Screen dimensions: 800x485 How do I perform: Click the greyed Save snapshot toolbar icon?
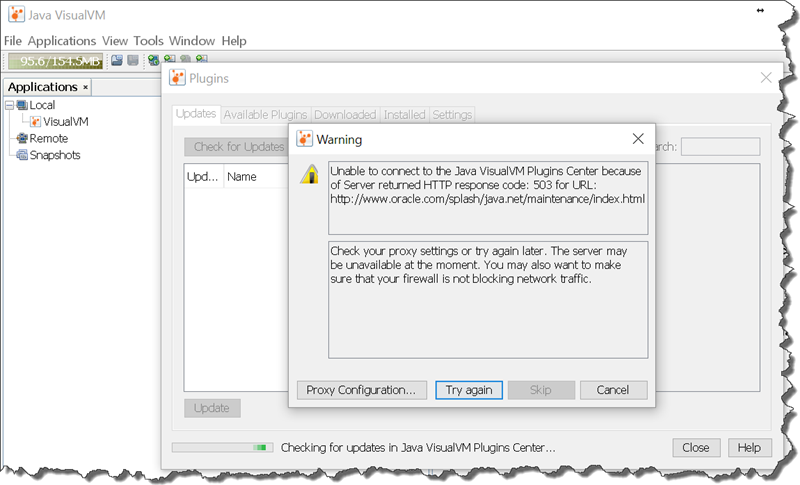coord(133,61)
